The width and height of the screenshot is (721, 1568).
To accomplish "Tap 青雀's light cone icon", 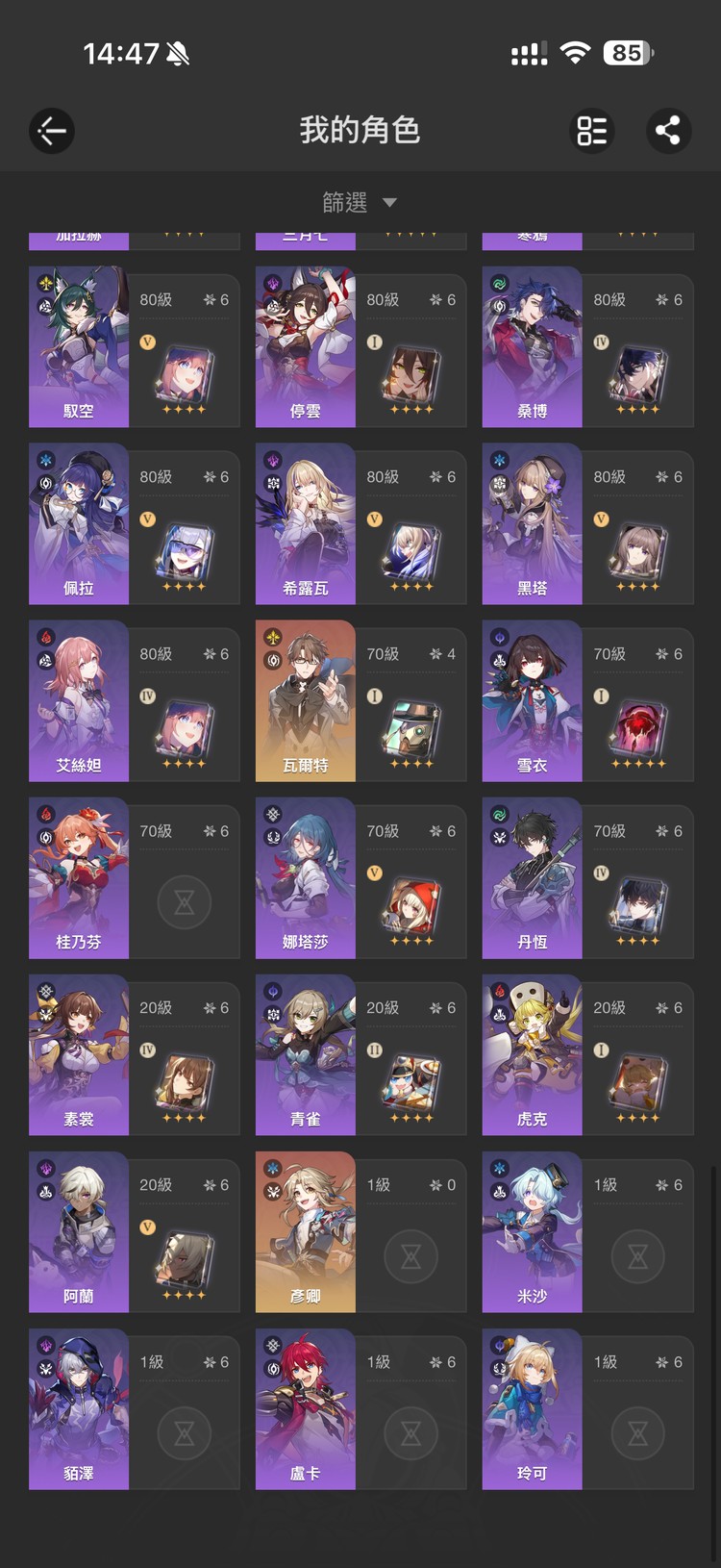I will [x=410, y=1082].
